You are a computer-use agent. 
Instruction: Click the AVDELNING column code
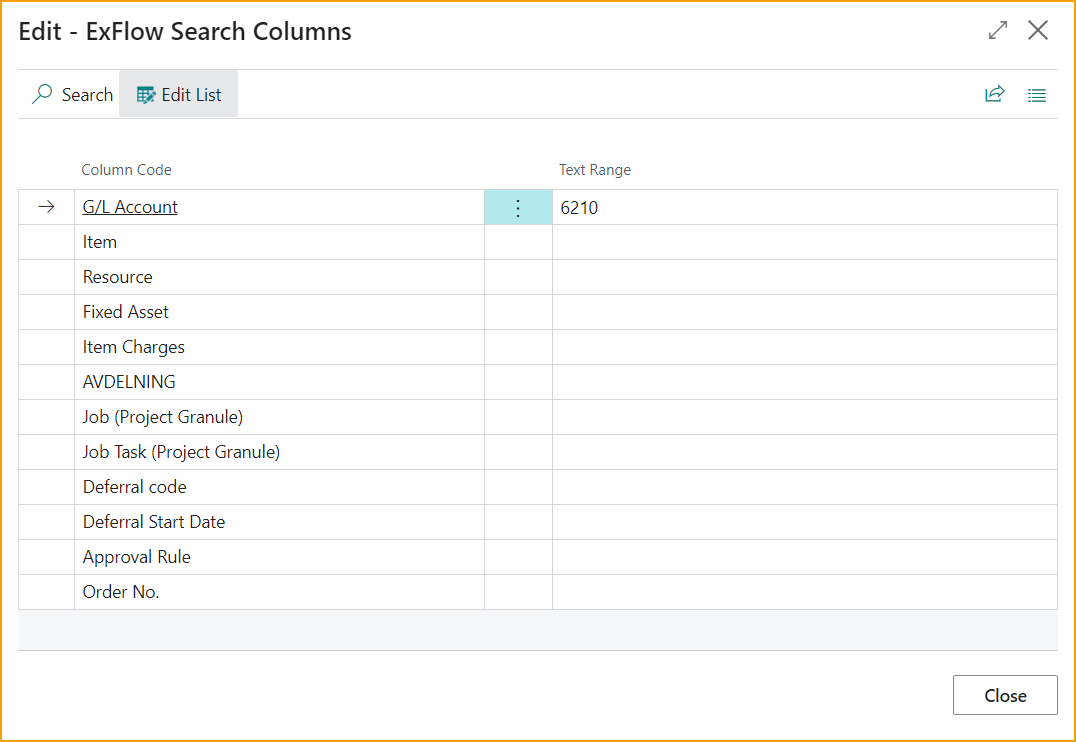[128, 382]
